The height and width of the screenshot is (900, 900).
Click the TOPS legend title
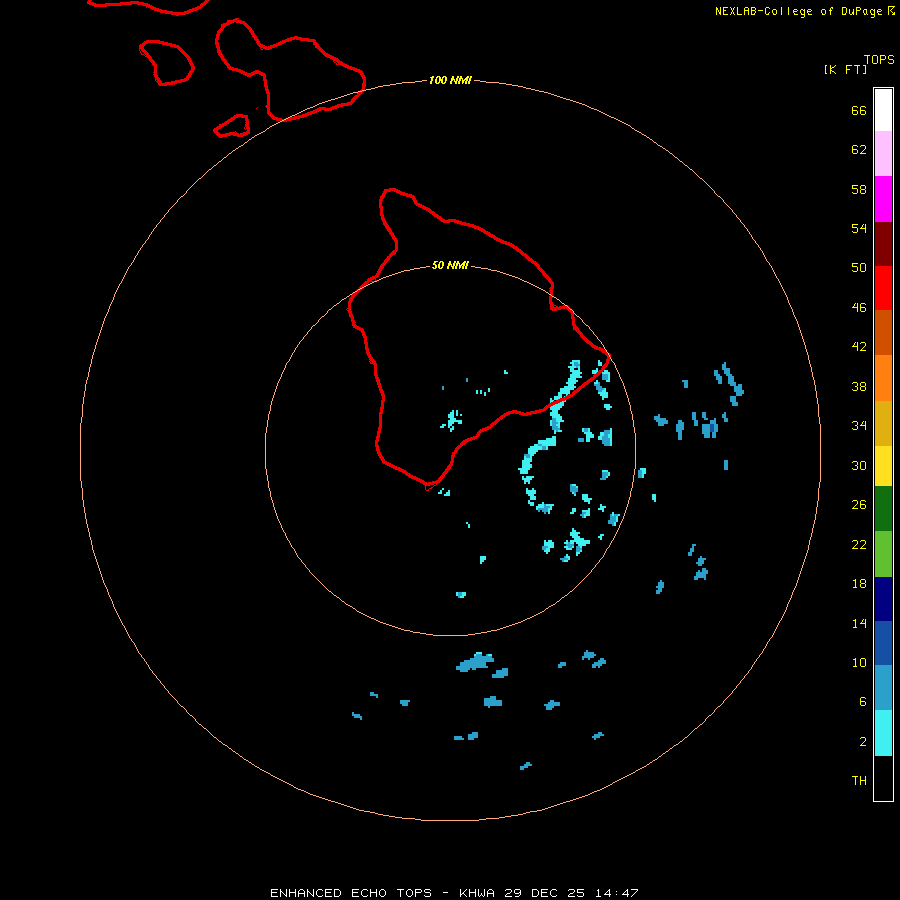879,59
